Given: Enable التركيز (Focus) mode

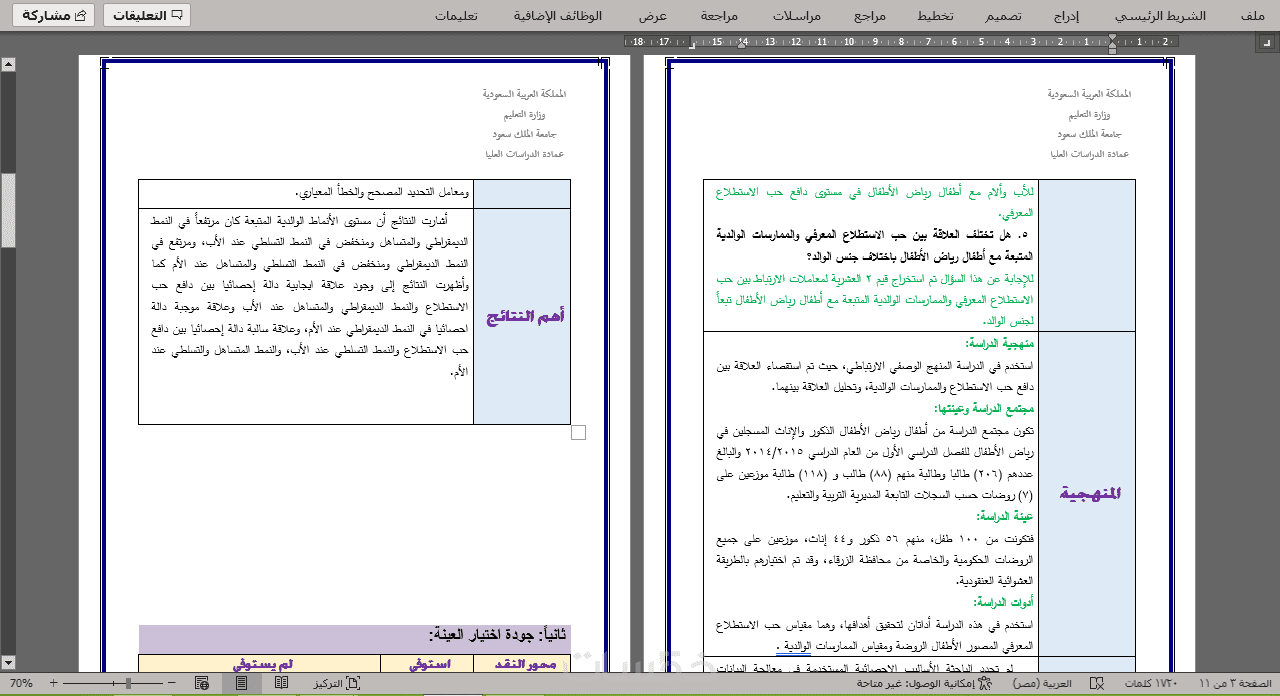Looking at the screenshot, I should 337,683.
